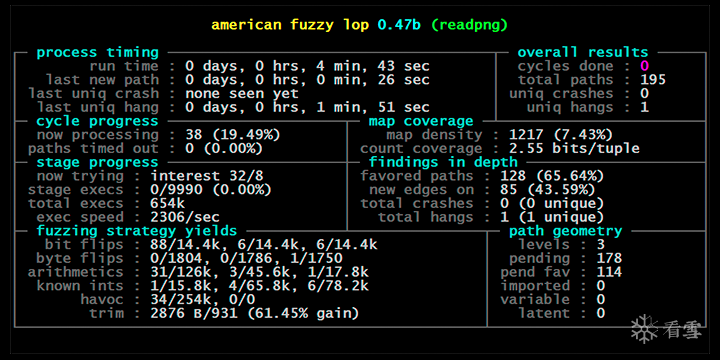This screenshot has width=720, height=360.
Task: Click new edges on value "85 (43.59%)"
Action: [x=548, y=190]
